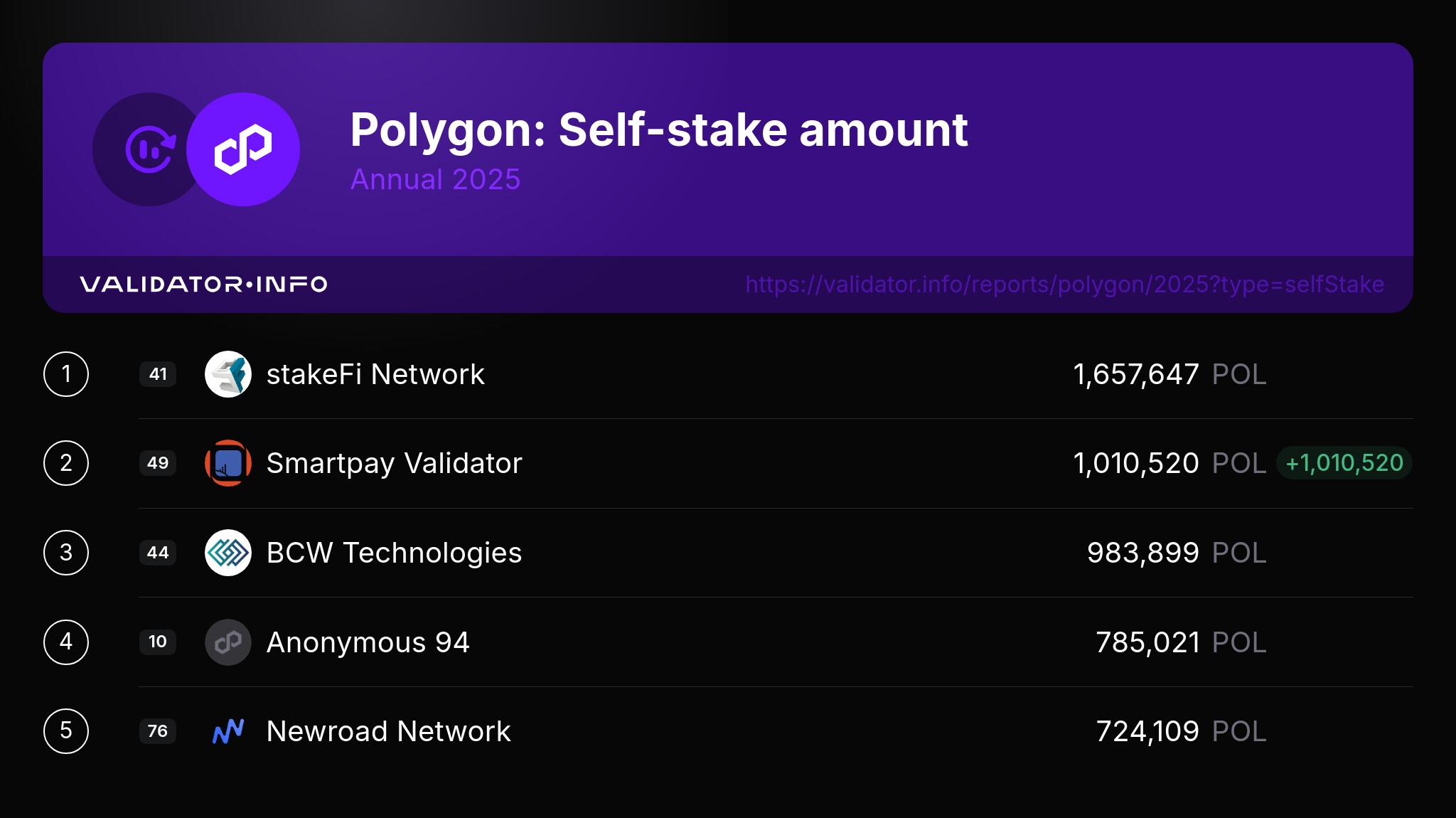Image resolution: width=1456 pixels, height=818 pixels.
Task: Open stakeFi Network validator name
Action: (x=375, y=374)
